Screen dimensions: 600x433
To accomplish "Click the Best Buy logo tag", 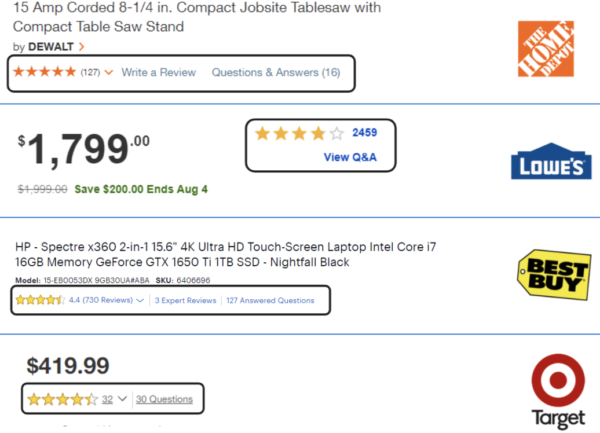I will tap(554, 274).
